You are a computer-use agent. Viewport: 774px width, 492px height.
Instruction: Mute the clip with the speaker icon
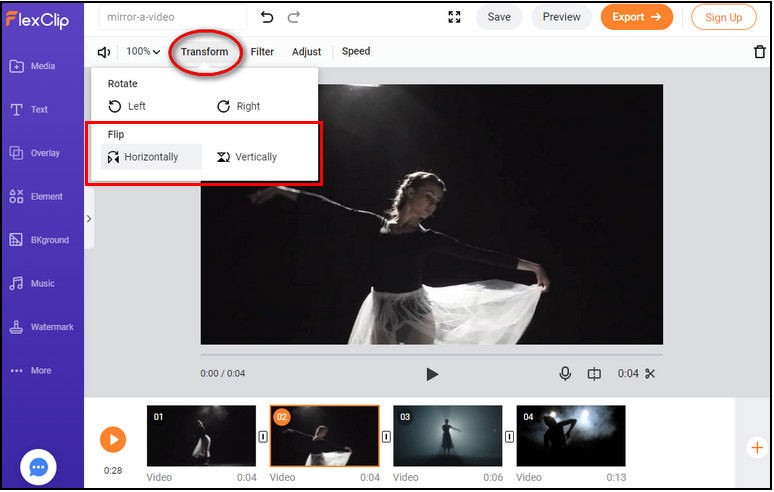pyautogui.click(x=104, y=52)
